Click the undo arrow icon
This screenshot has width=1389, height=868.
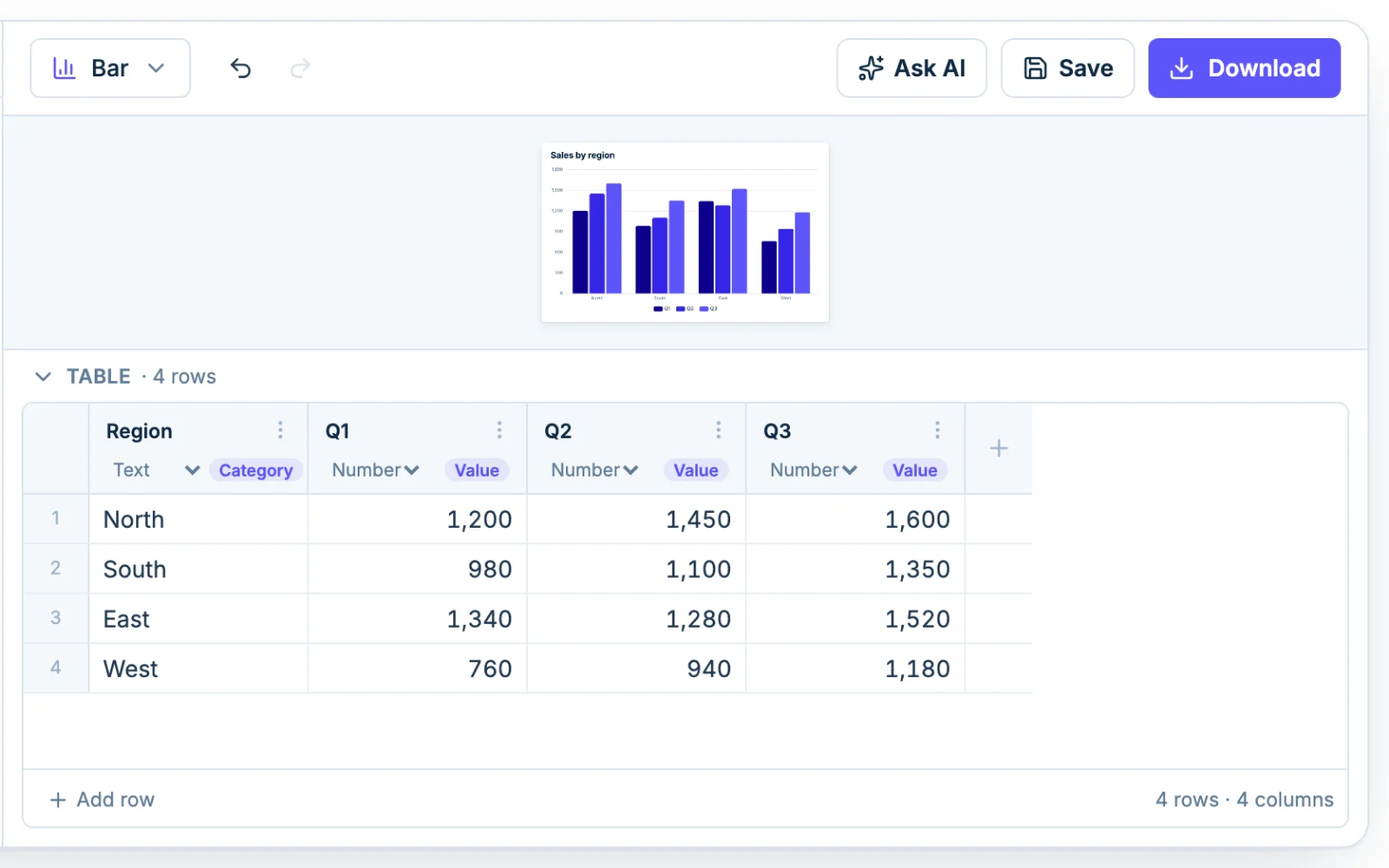pyautogui.click(x=240, y=68)
